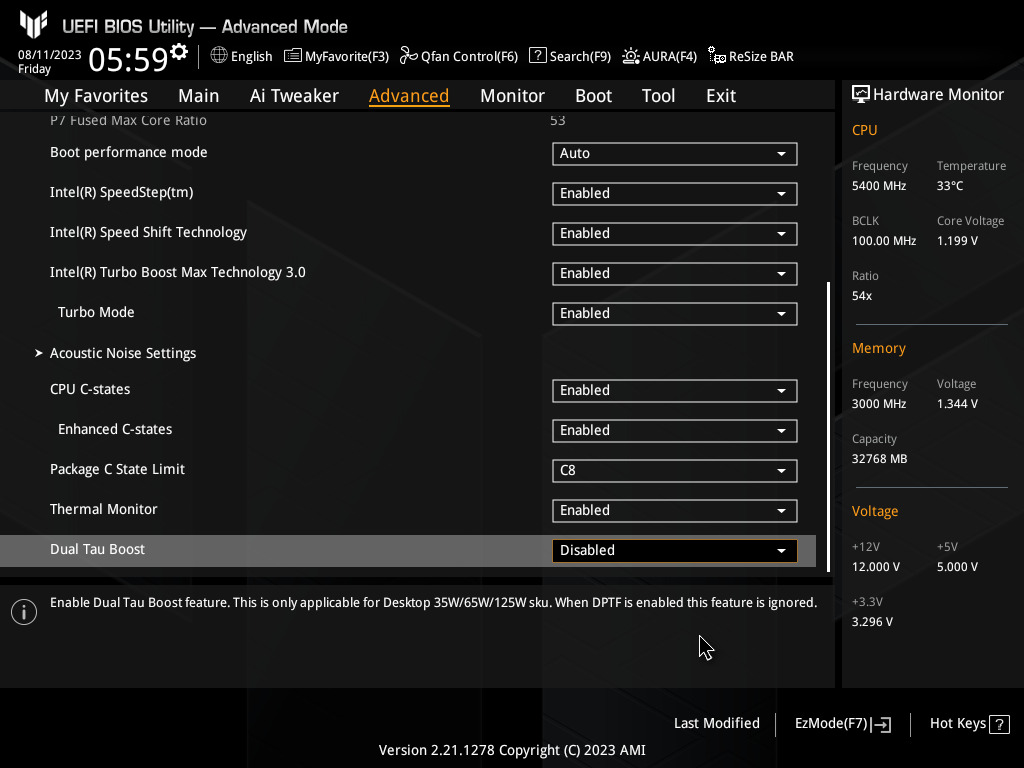1024x768 pixels.
Task: Open AURA(F4) lighting icon
Action: (630, 56)
